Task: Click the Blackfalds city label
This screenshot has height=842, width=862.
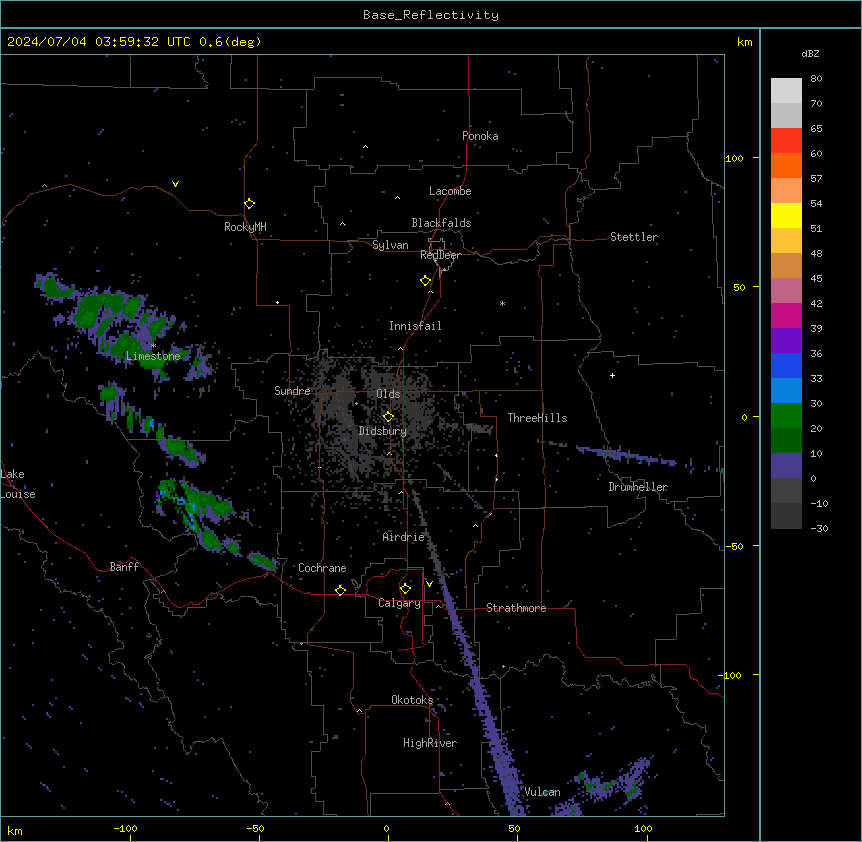Action: pos(441,223)
